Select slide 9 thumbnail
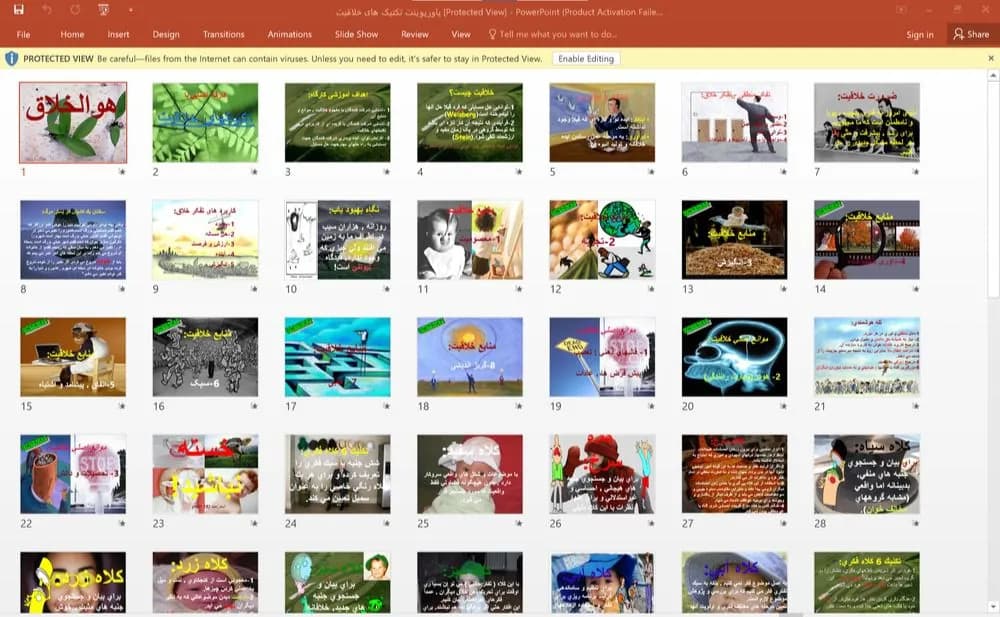Viewport: 1000px width, 617px height. 205,240
